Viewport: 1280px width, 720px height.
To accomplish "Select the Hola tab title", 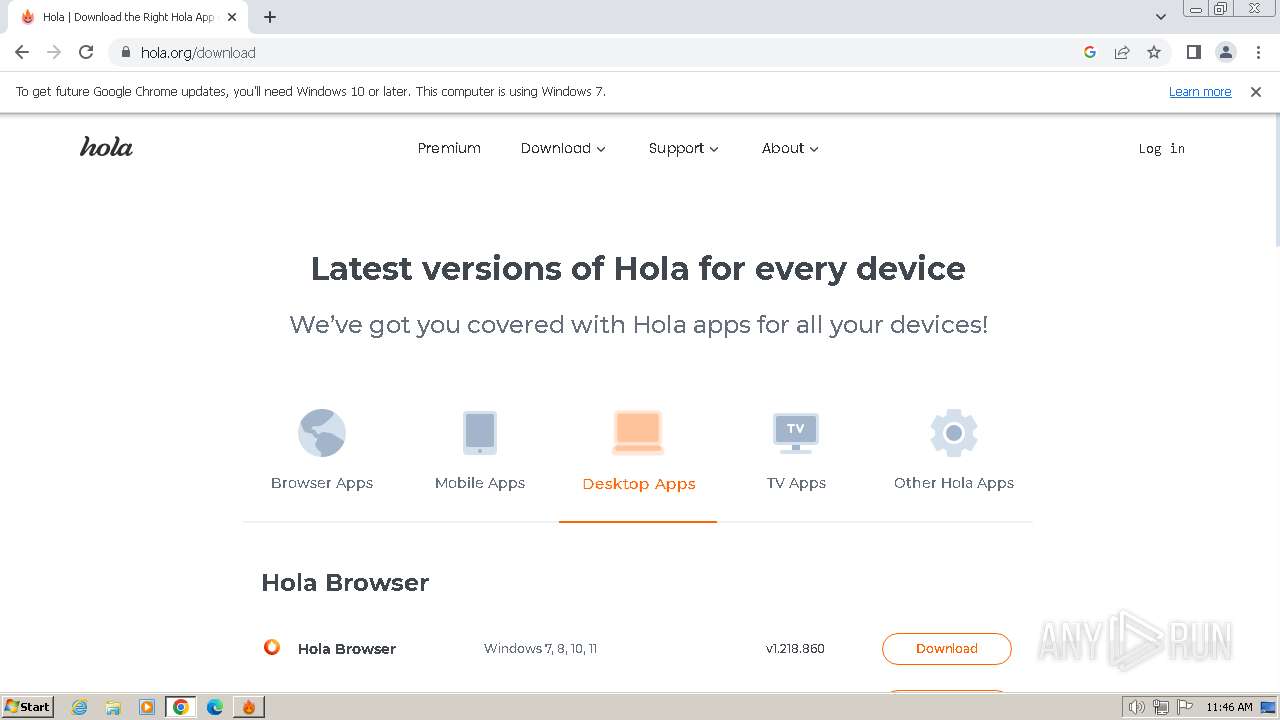I will 128,17.
